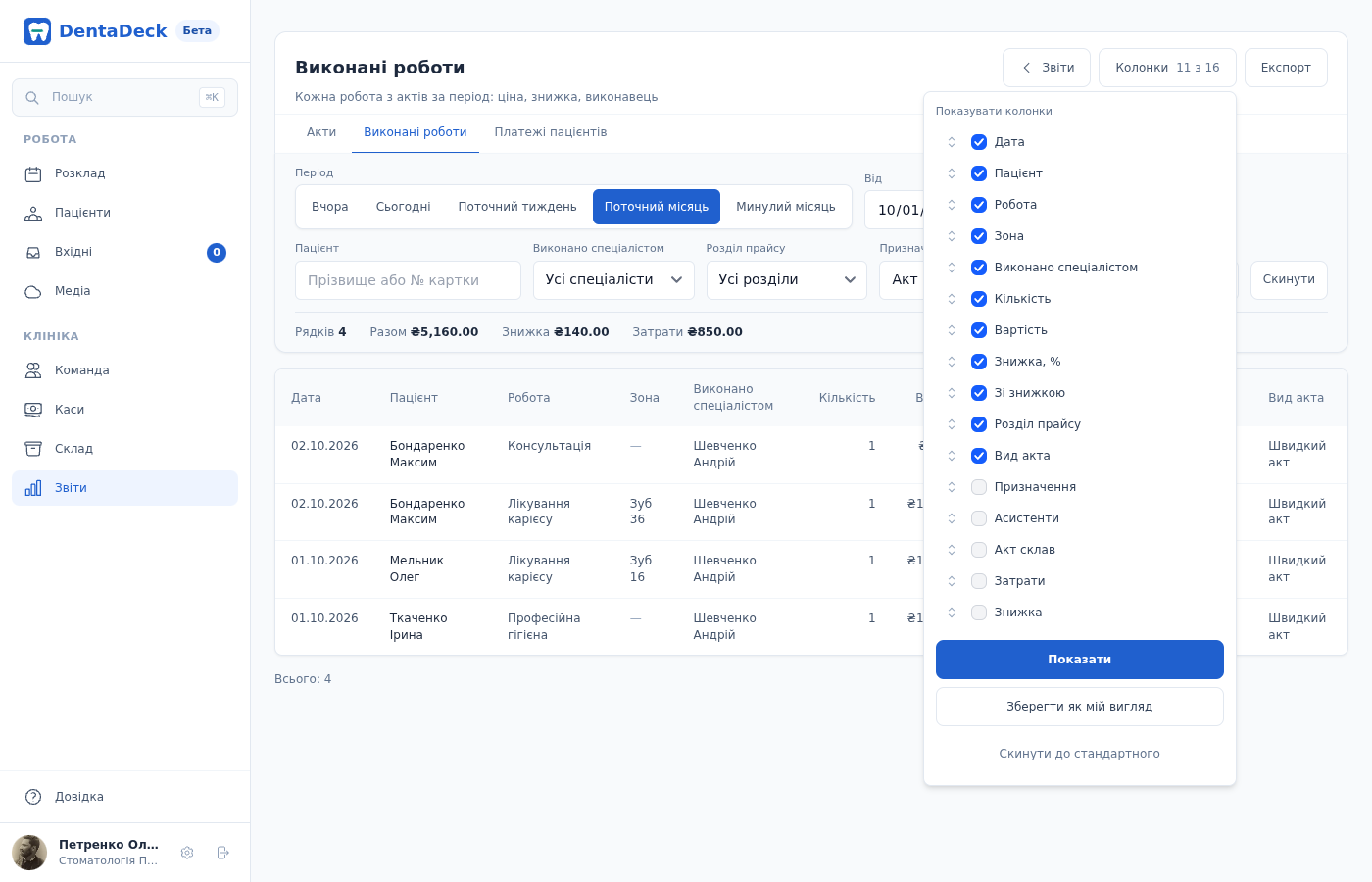Image resolution: width=1372 pixels, height=882 pixels.
Task: Open Усі спеціалісти dropdown
Action: 613,280
